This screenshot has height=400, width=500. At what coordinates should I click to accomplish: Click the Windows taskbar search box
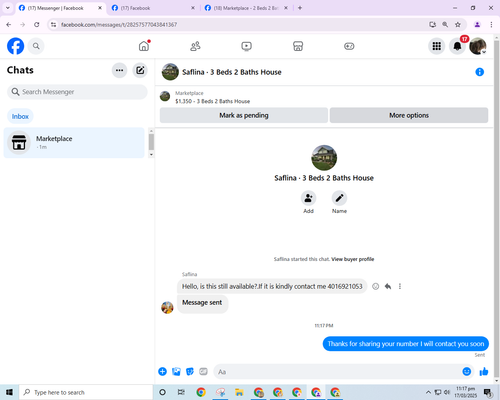pos(86,392)
